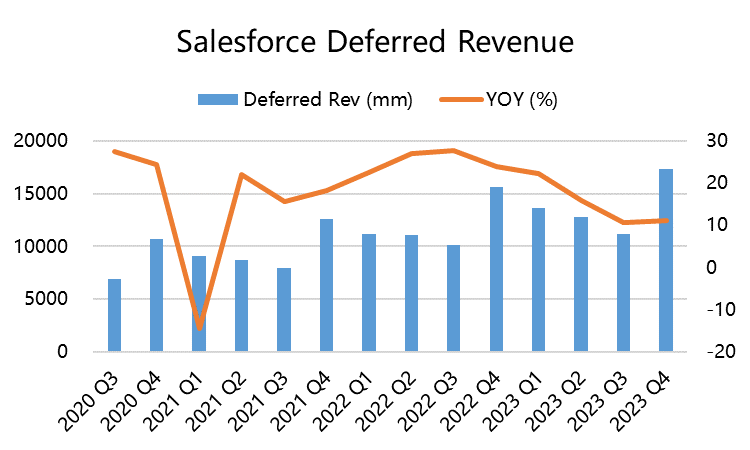Screen dimensions: 750x450
Task: Select the 2021 Q2 bar
Action: pos(242,306)
